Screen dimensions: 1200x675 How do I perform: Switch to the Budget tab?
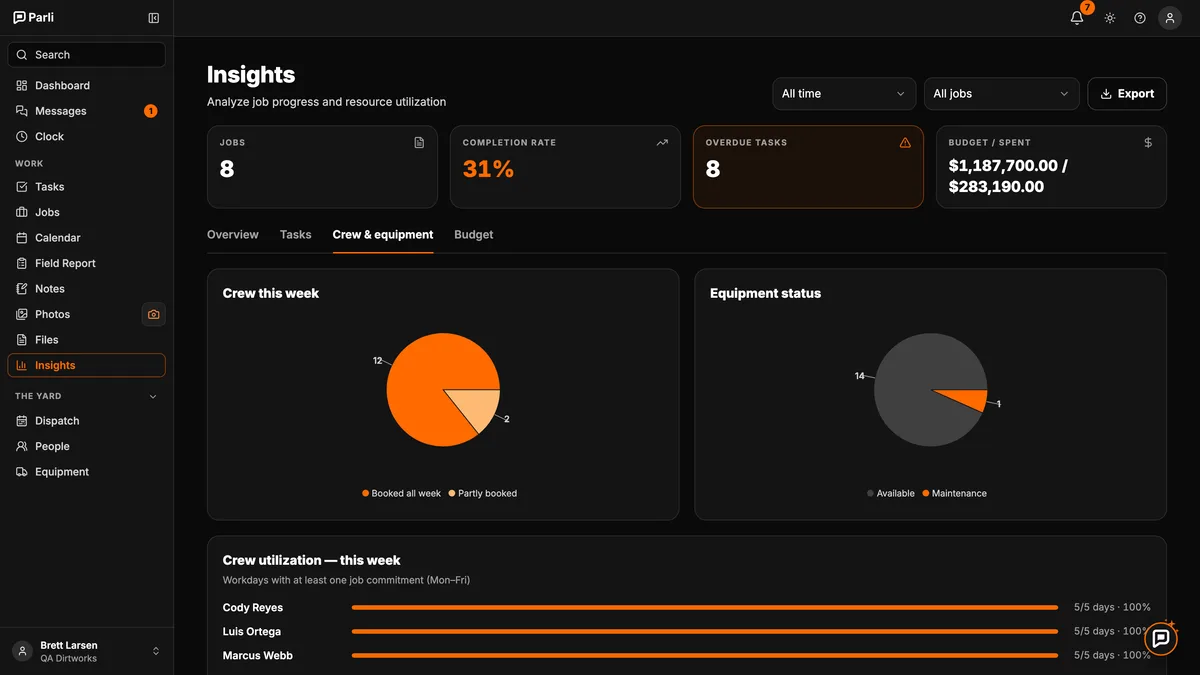click(474, 235)
